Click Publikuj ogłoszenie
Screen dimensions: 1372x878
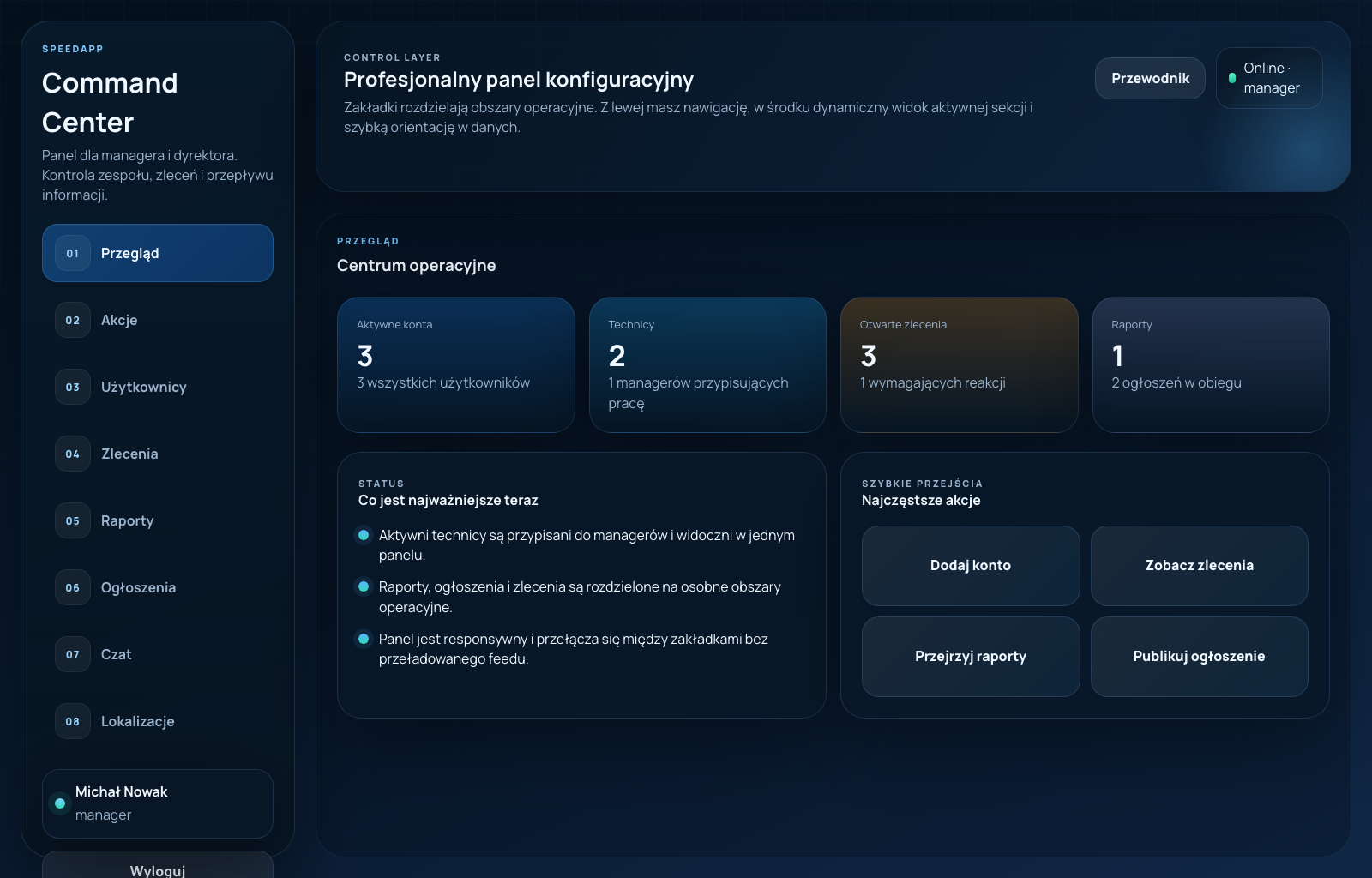pos(1199,657)
